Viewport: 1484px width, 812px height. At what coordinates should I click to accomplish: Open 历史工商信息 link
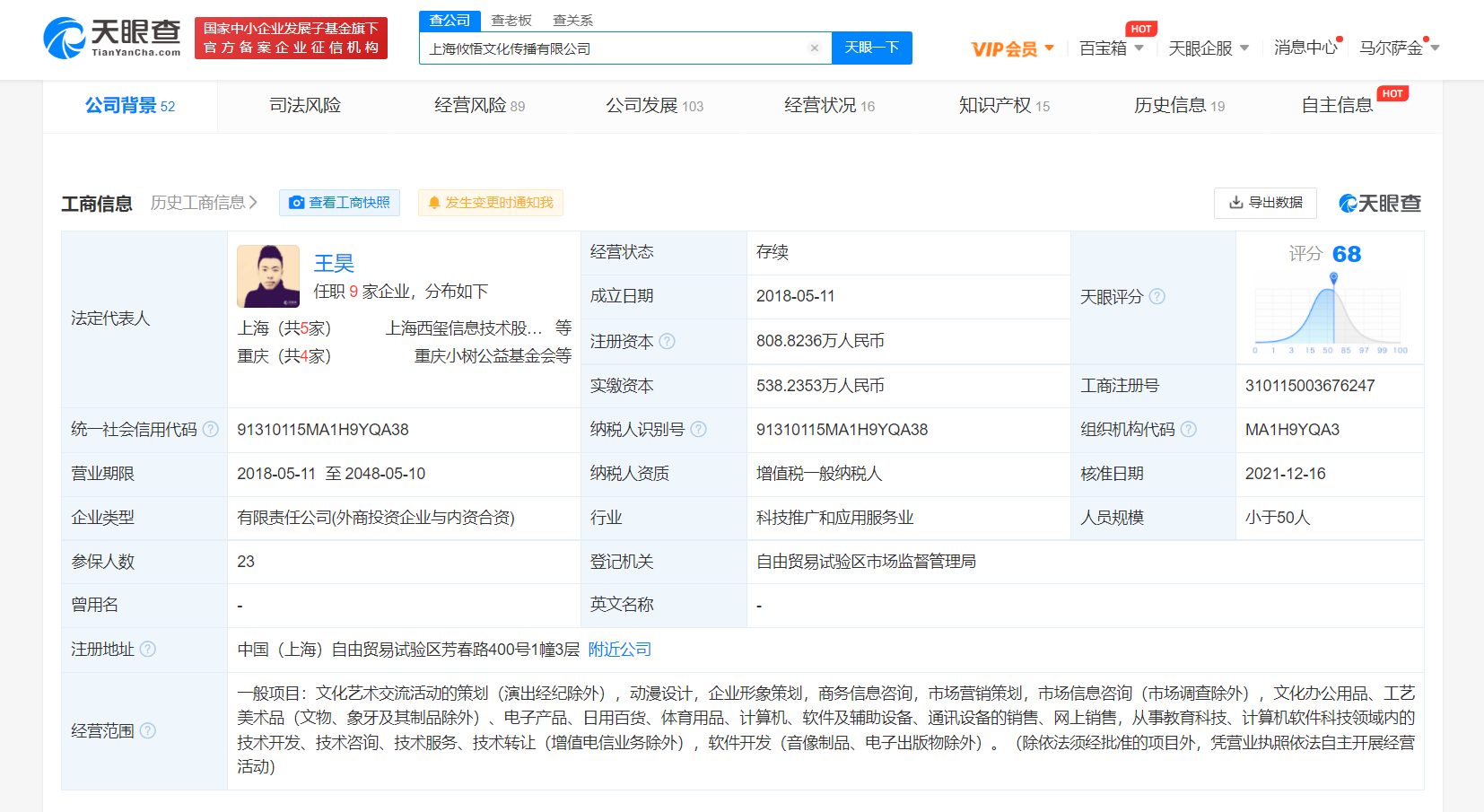click(x=205, y=203)
